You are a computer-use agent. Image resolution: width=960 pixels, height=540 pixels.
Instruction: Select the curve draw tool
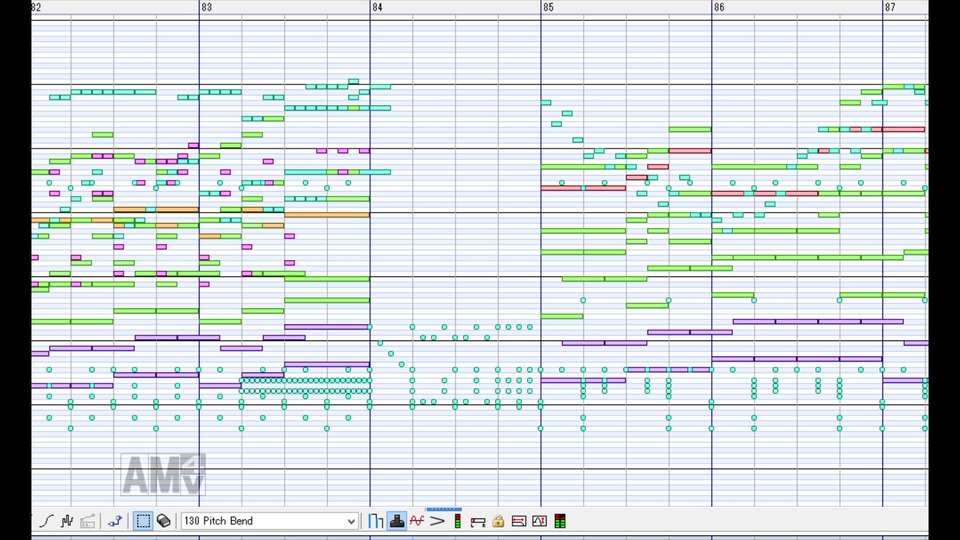[x=47, y=521]
